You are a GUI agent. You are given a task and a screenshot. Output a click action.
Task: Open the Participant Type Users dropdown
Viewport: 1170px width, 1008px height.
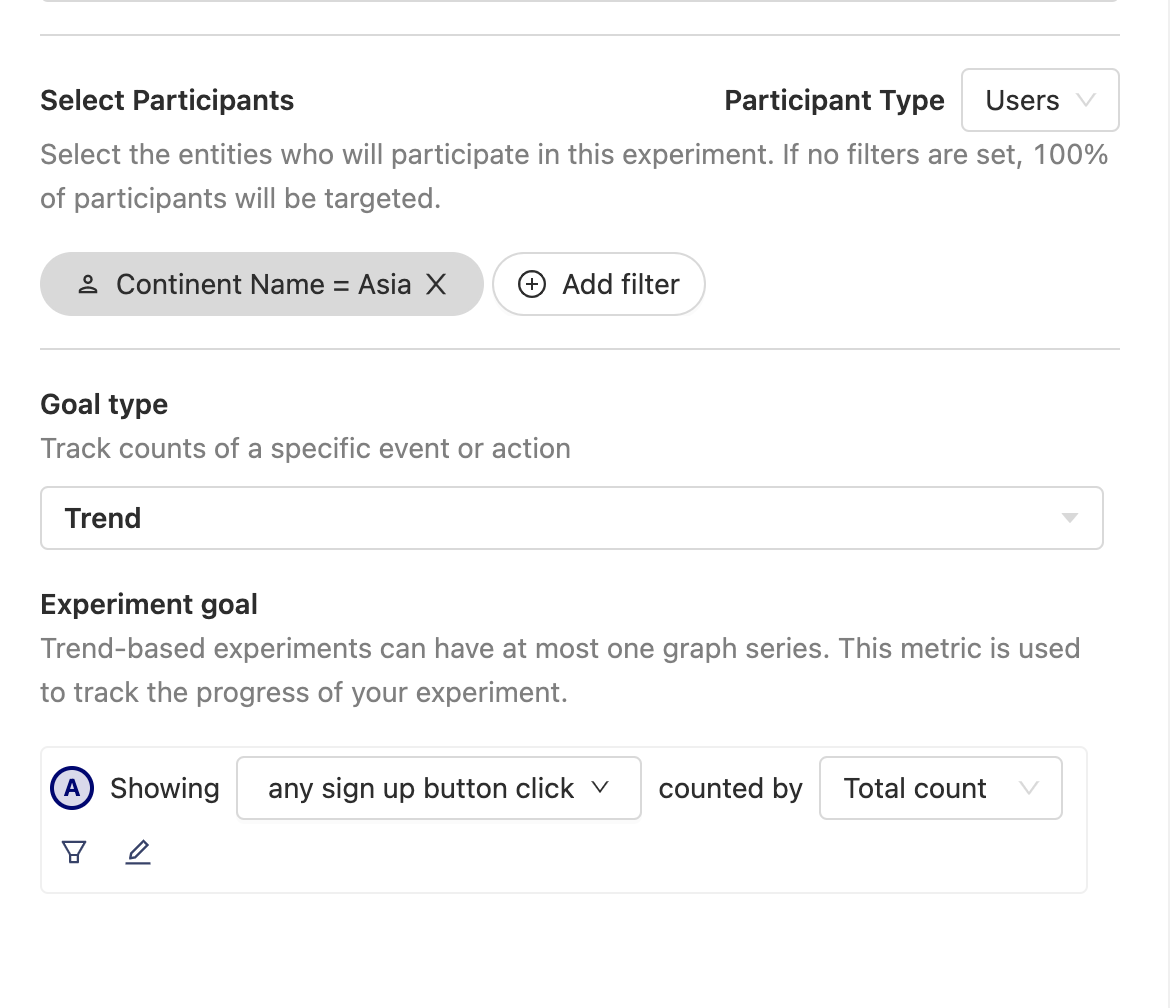[x=1040, y=100]
